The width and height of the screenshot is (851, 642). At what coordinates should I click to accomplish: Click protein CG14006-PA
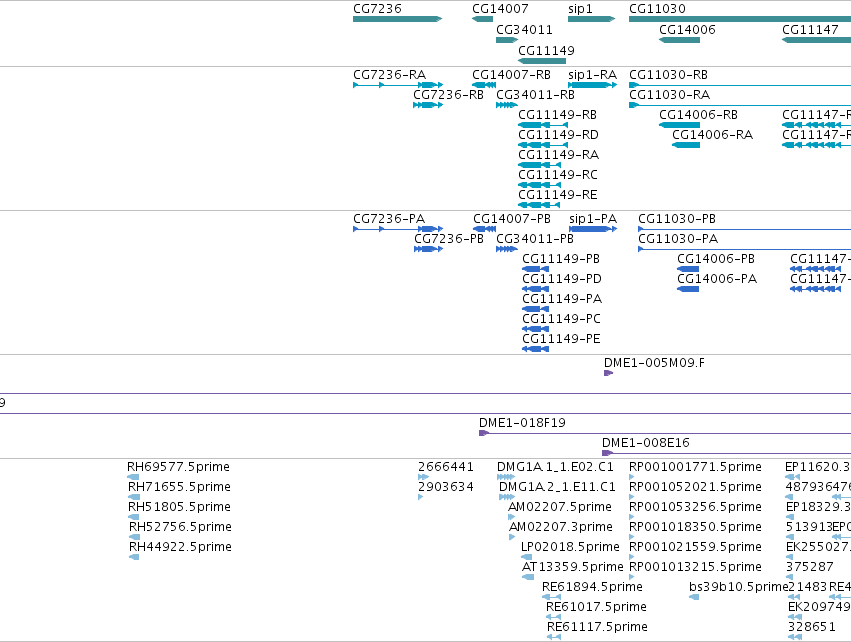pos(688,289)
